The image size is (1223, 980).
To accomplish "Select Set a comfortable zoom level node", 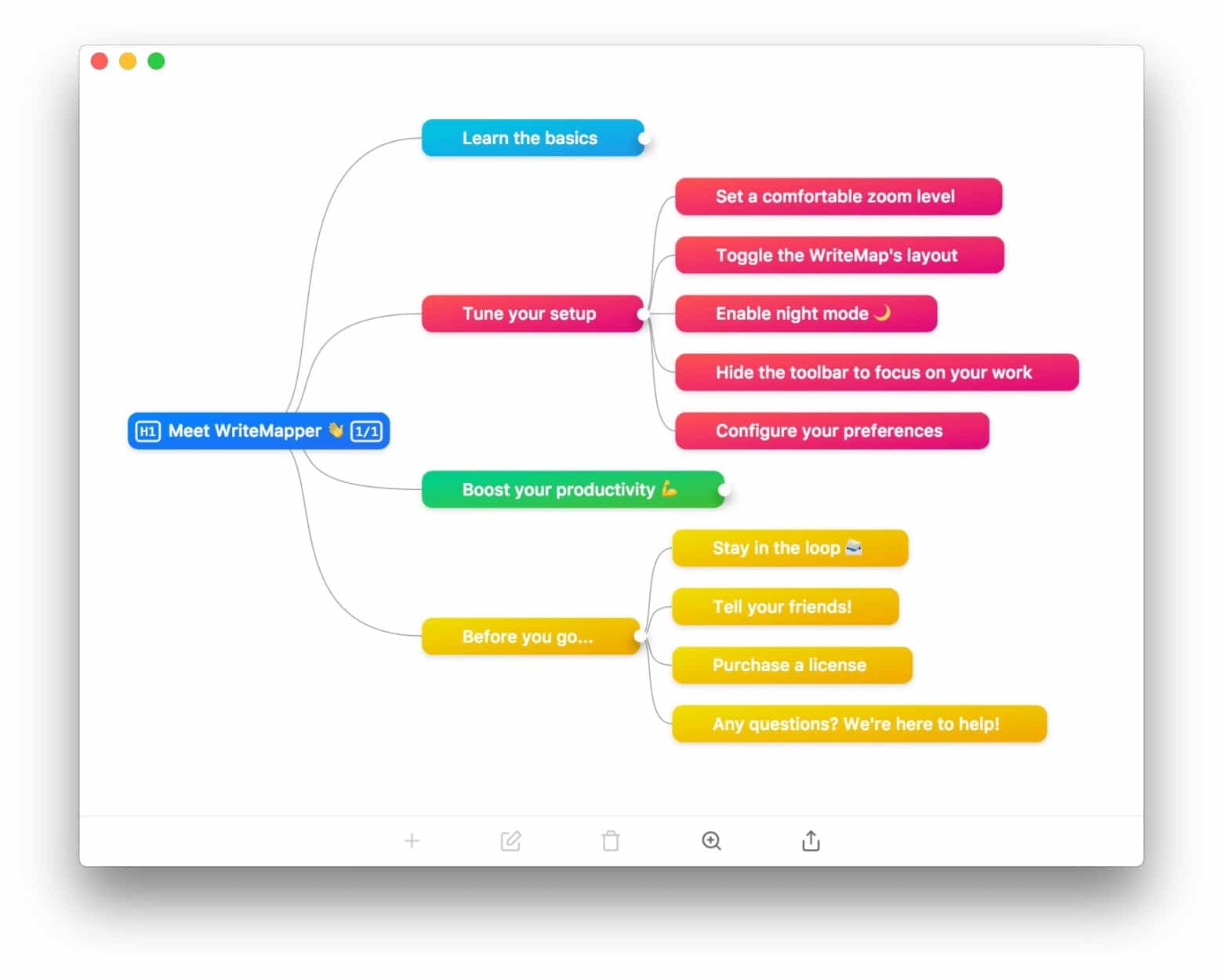I will pyautogui.click(x=837, y=197).
